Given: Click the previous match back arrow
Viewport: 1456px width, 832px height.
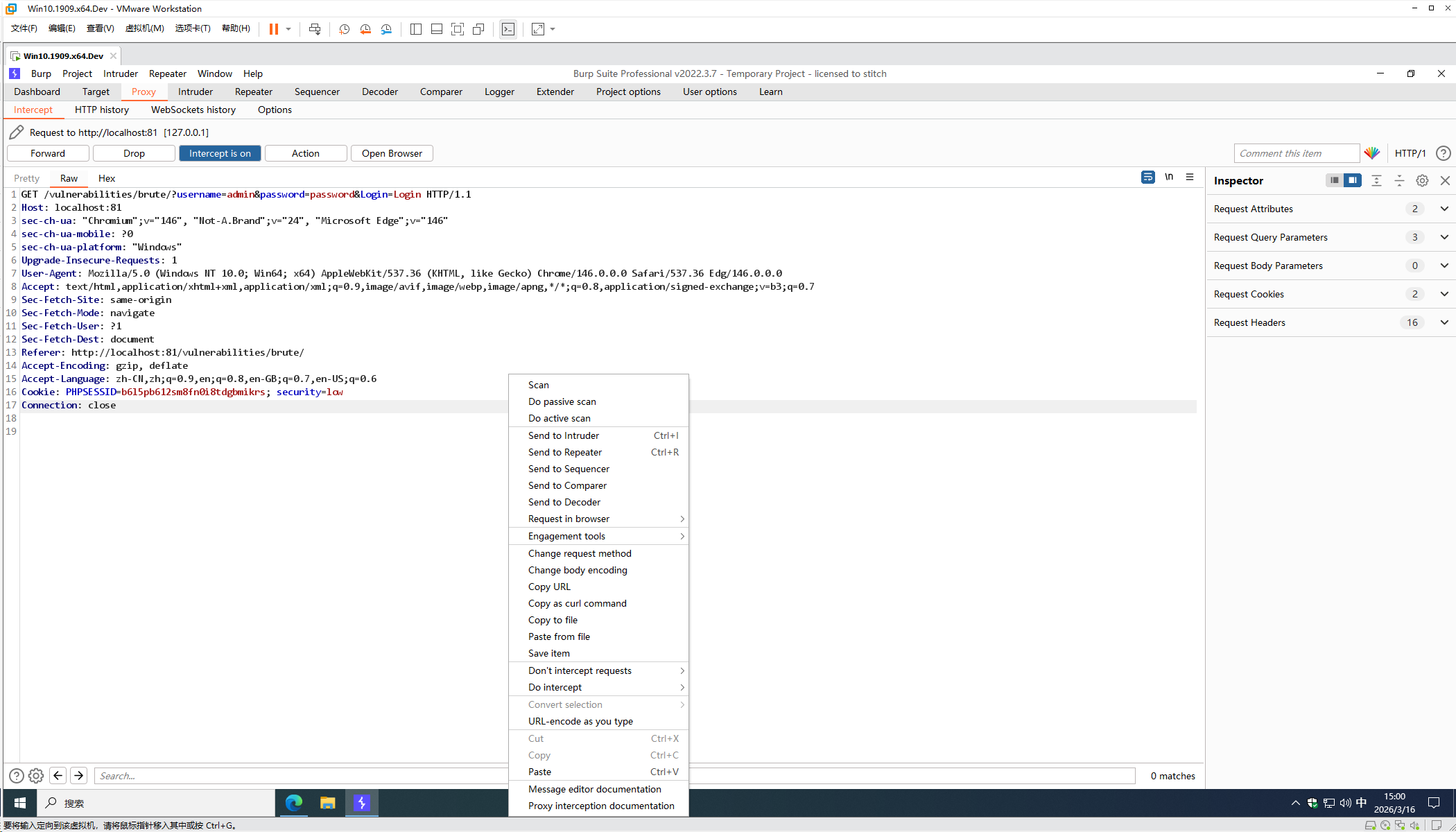Looking at the screenshot, I should point(58,776).
